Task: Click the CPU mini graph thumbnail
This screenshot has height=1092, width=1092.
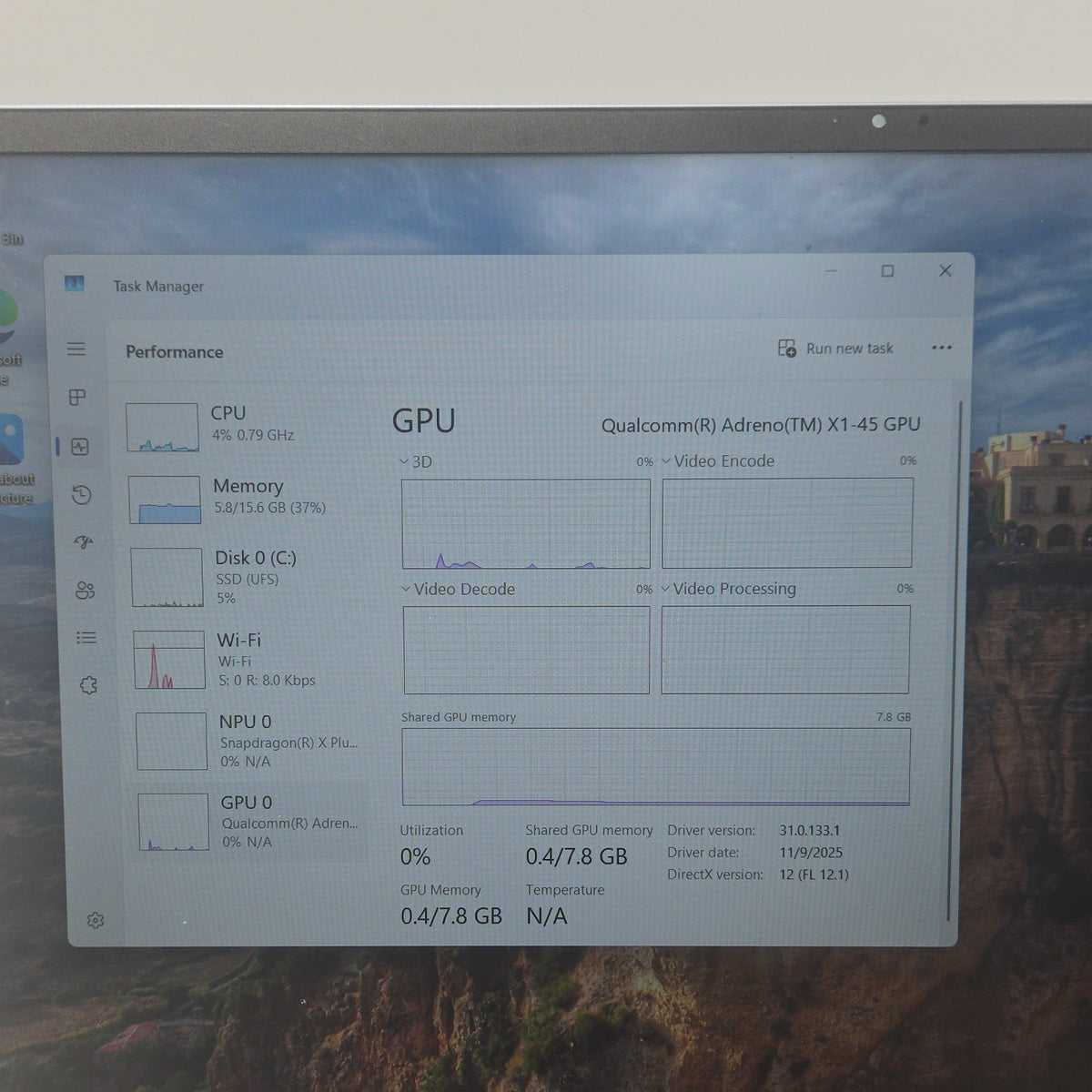Action: [162, 428]
